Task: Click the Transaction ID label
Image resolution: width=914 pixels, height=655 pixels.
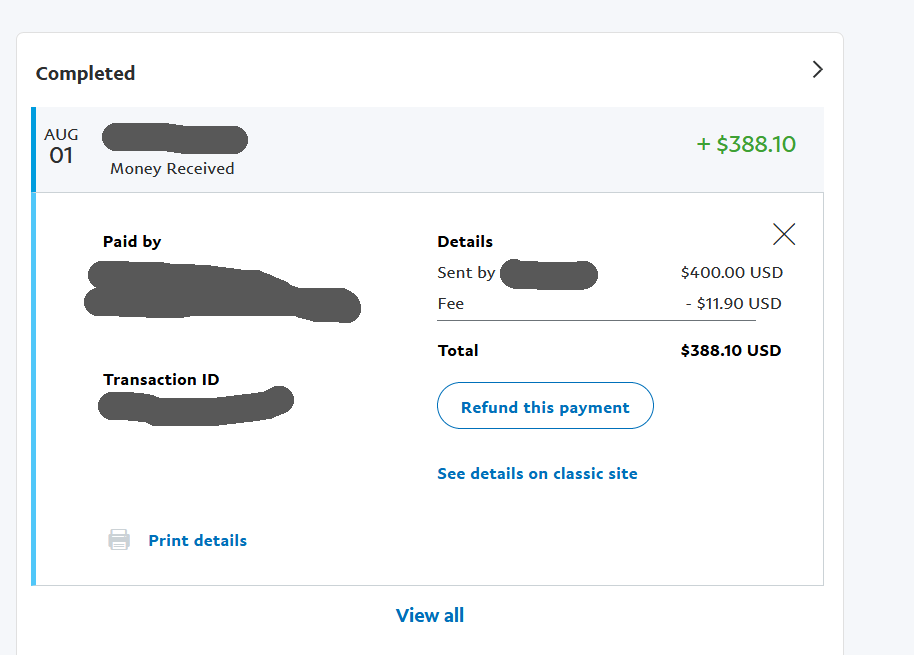Action: 161,379
